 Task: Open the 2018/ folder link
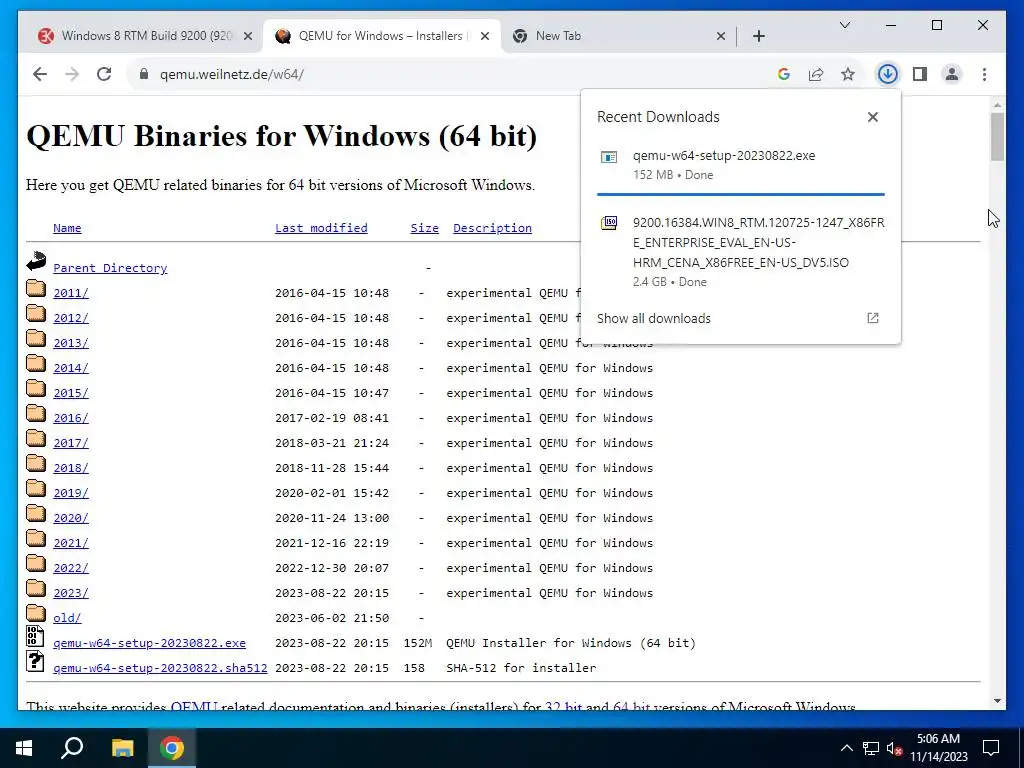pos(71,468)
